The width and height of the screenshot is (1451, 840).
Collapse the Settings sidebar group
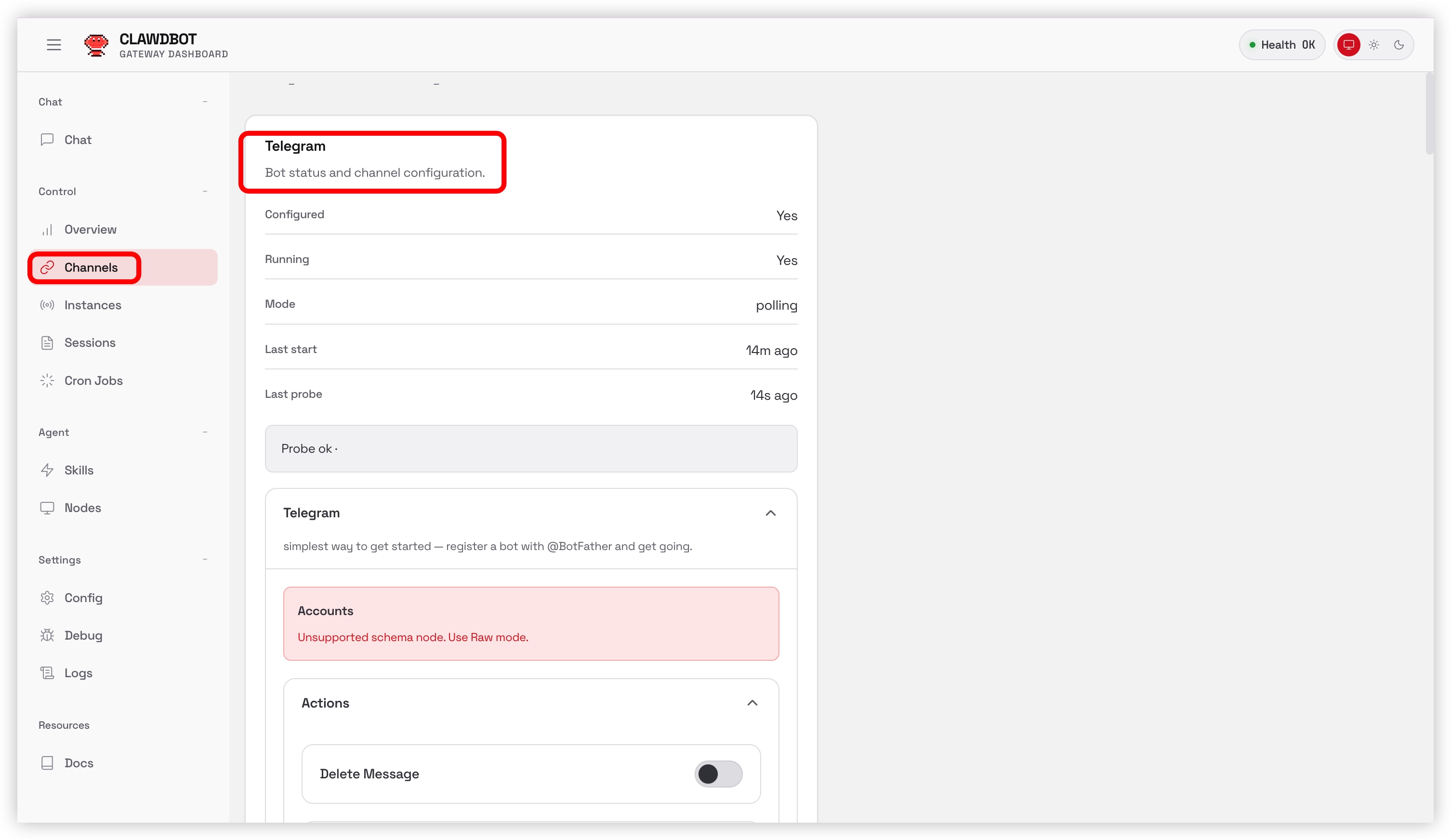[205, 560]
